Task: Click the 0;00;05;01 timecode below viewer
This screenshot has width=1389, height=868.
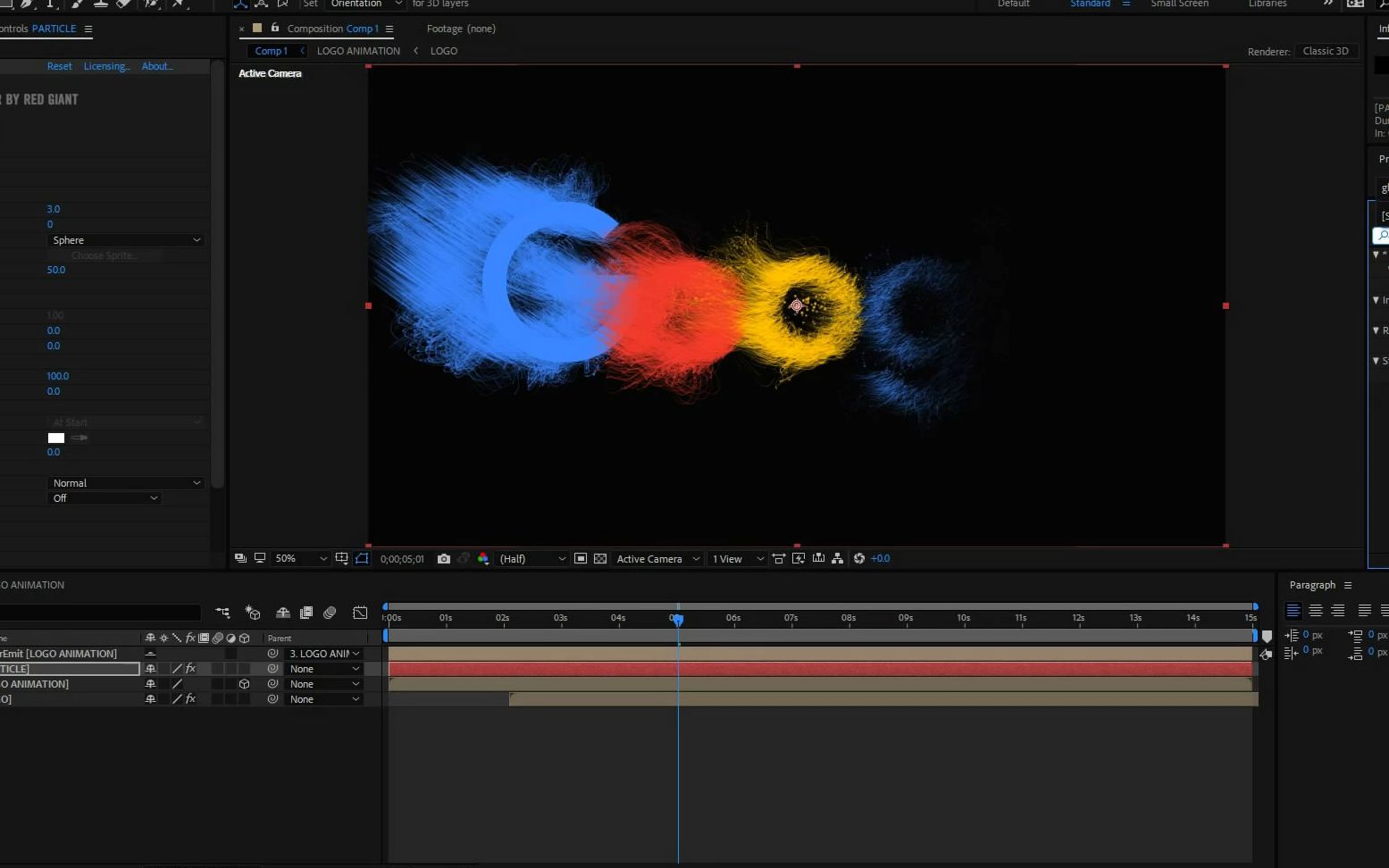Action: pyautogui.click(x=402, y=559)
